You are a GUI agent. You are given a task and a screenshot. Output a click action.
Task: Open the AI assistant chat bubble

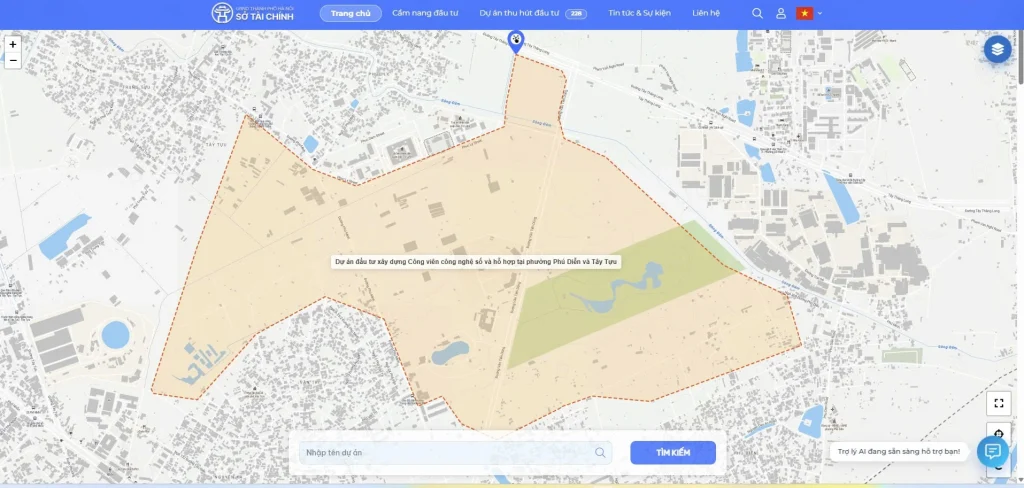[993, 451]
